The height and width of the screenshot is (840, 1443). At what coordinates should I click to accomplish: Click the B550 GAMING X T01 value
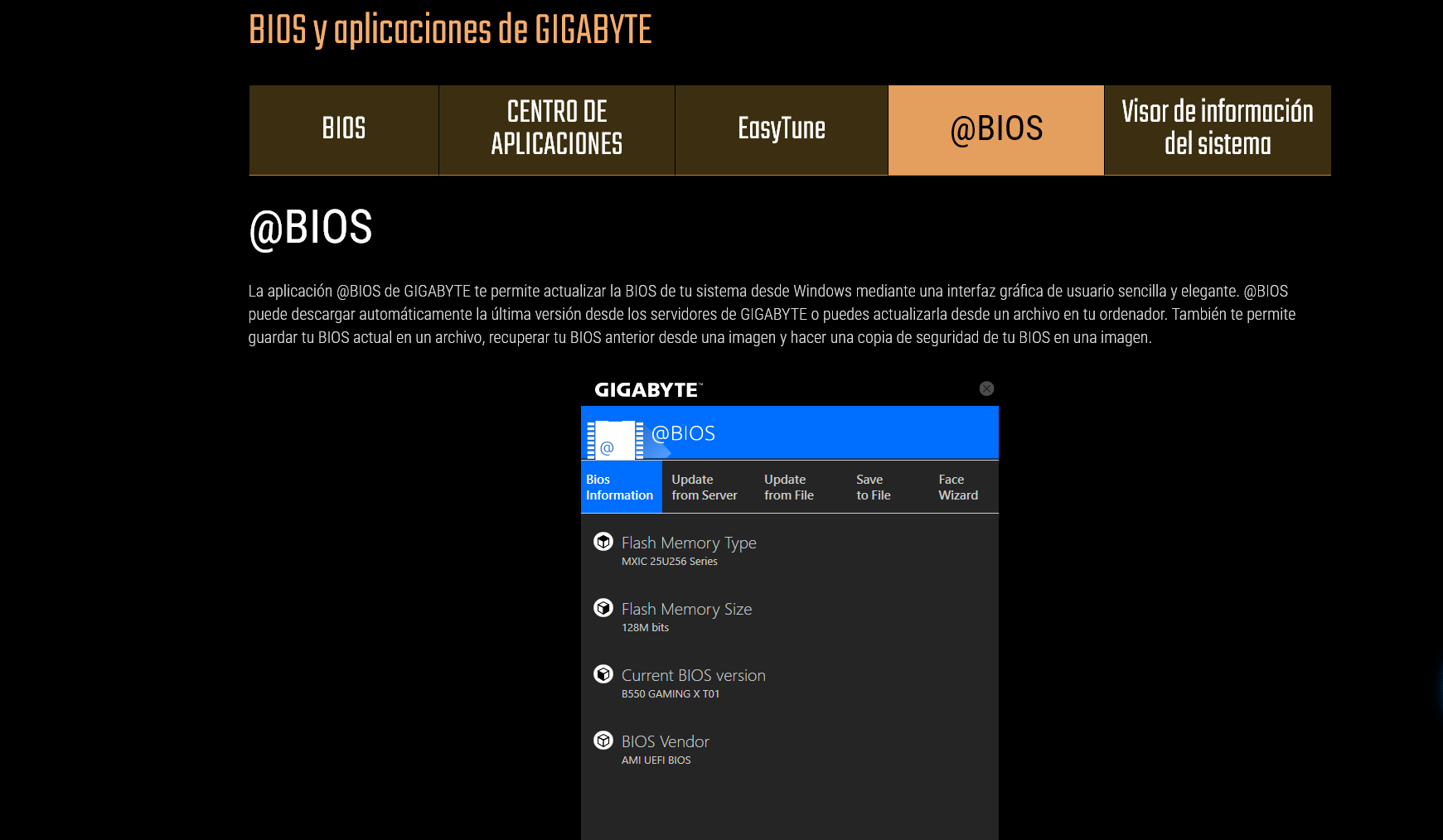(x=671, y=694)
